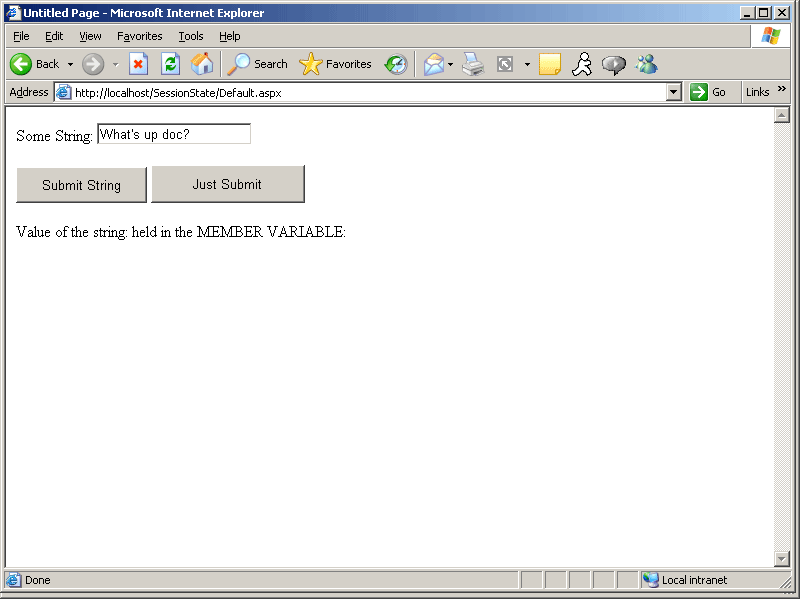The image size is (800, 599).
Task: Stop page loading with red X icon
Action: 138,64
